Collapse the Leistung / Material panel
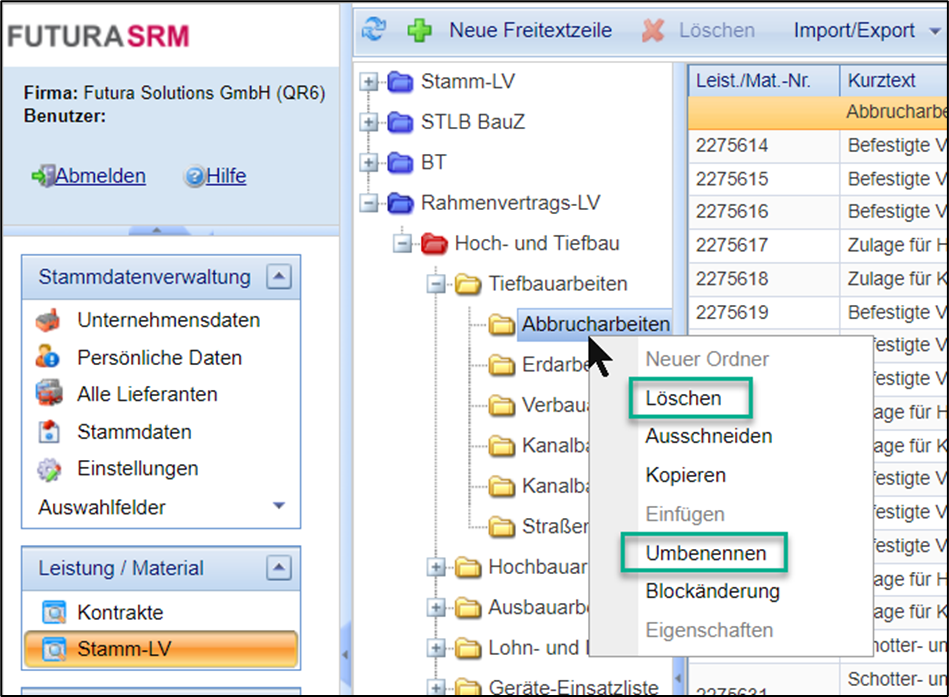 pyautogui.click(x=281, y=568)
